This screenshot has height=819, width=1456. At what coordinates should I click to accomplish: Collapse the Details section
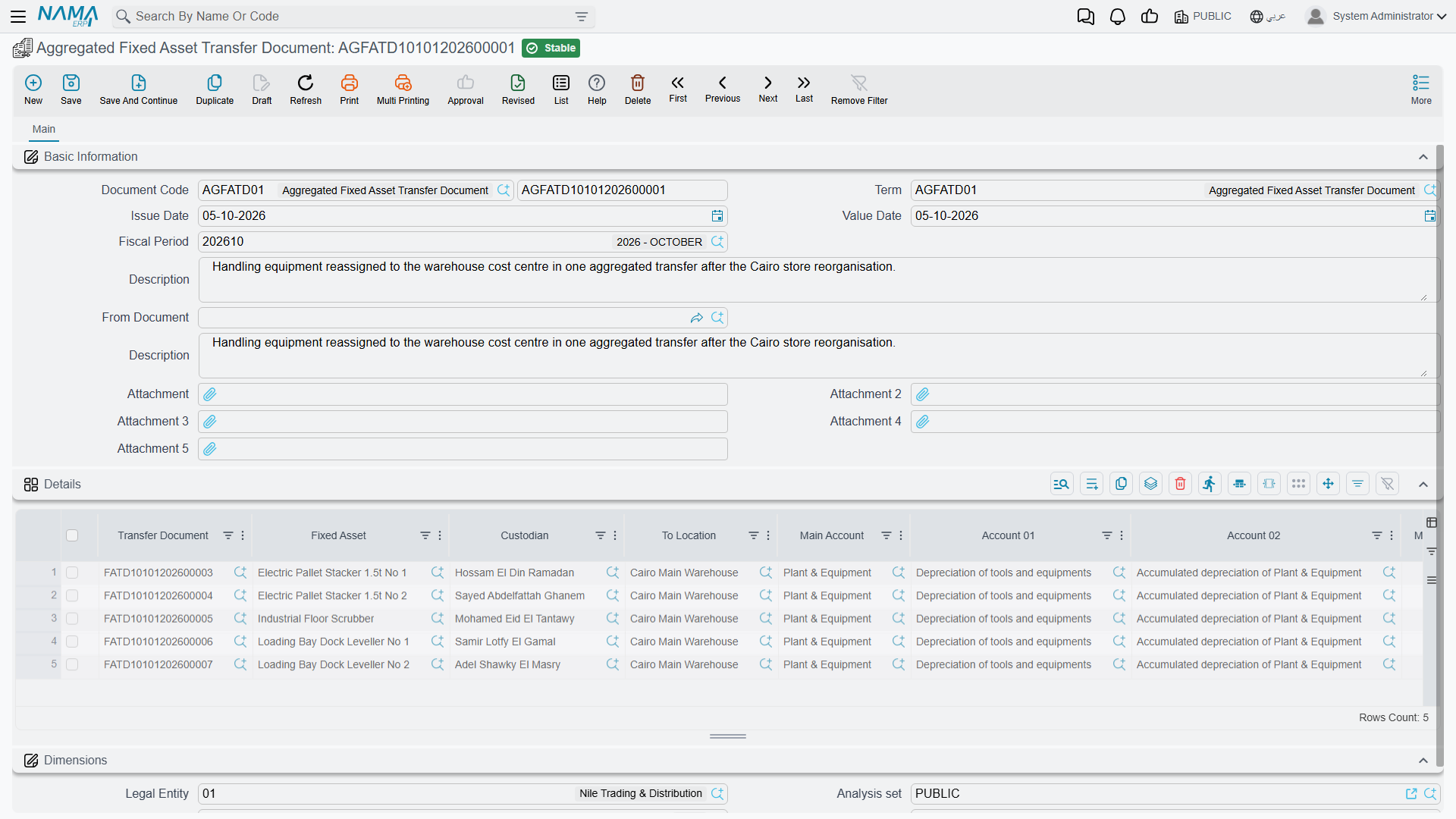coord(1423,485)
